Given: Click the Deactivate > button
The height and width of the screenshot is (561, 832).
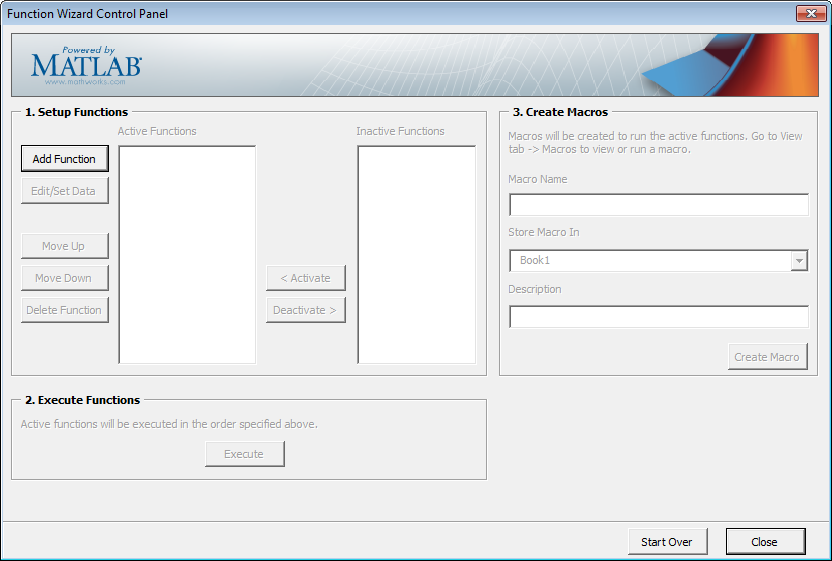Looking at the screenshot, I should (x=306, y=309).
